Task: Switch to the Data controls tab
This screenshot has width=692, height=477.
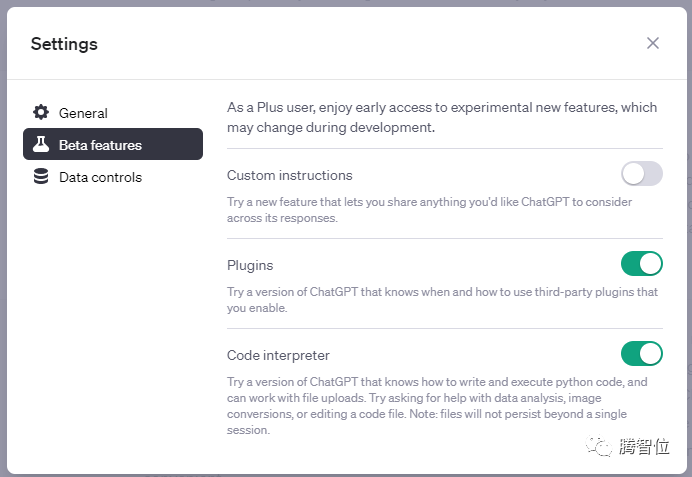Action: (100, 177)
